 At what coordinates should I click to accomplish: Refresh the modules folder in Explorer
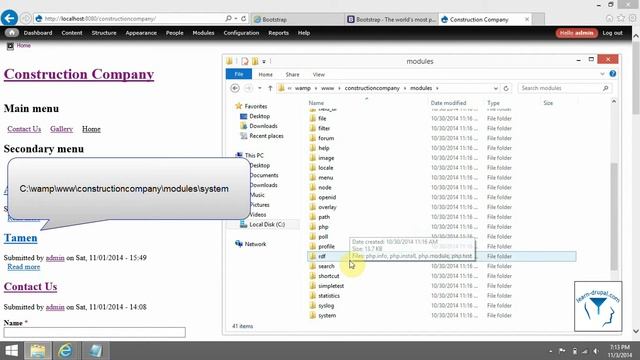click(x=506, y=88)
